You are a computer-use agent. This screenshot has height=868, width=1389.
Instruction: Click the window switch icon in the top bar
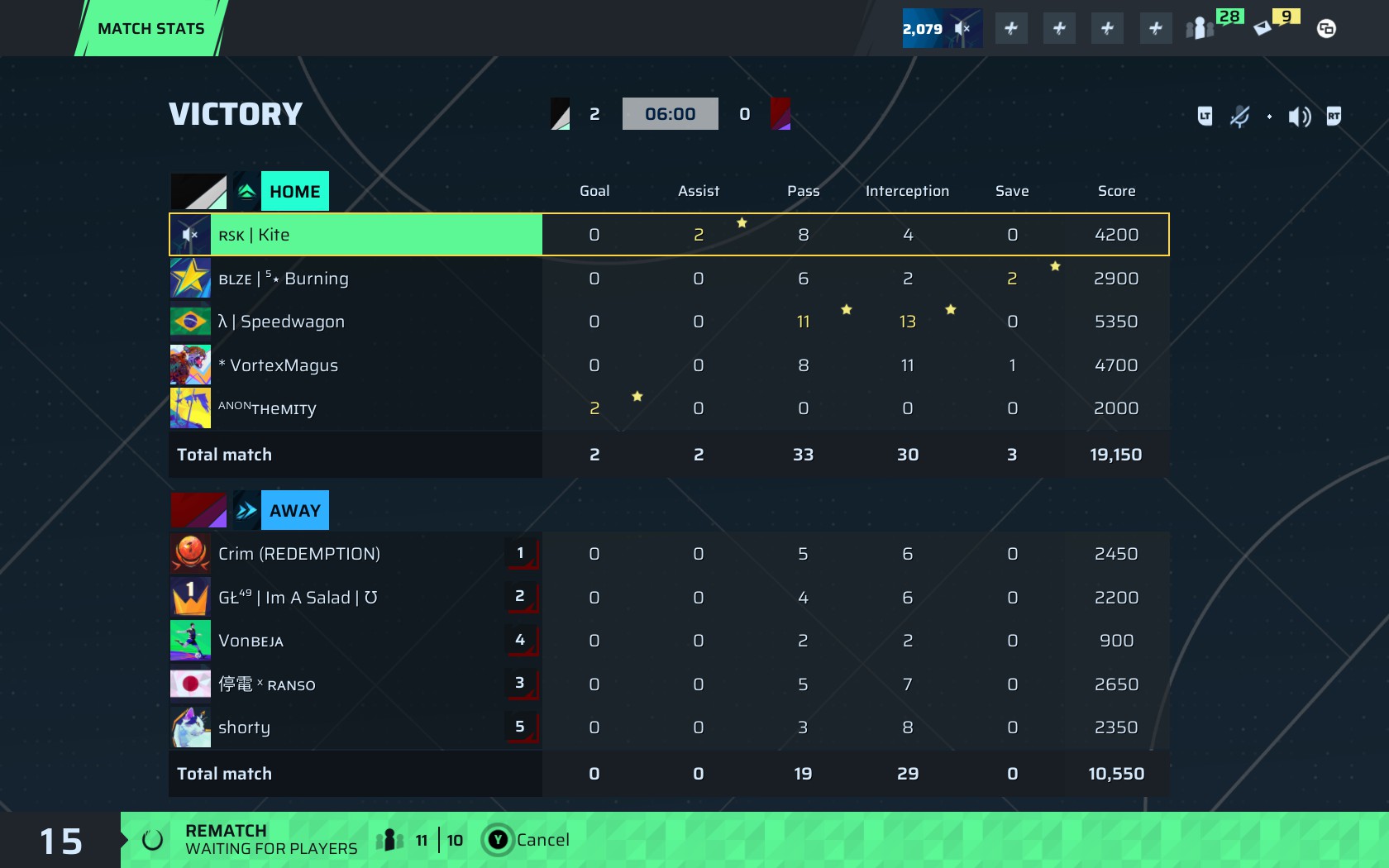pyautogui.click(x=1326, y=29)
